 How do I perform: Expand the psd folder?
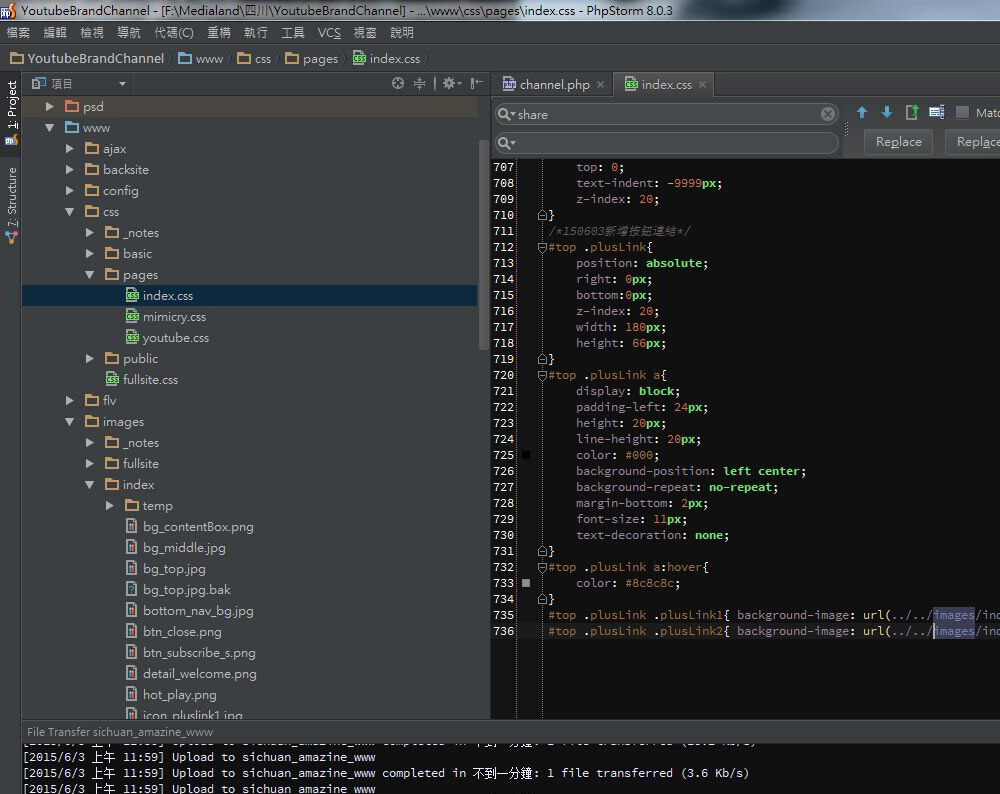coord(49,107)
